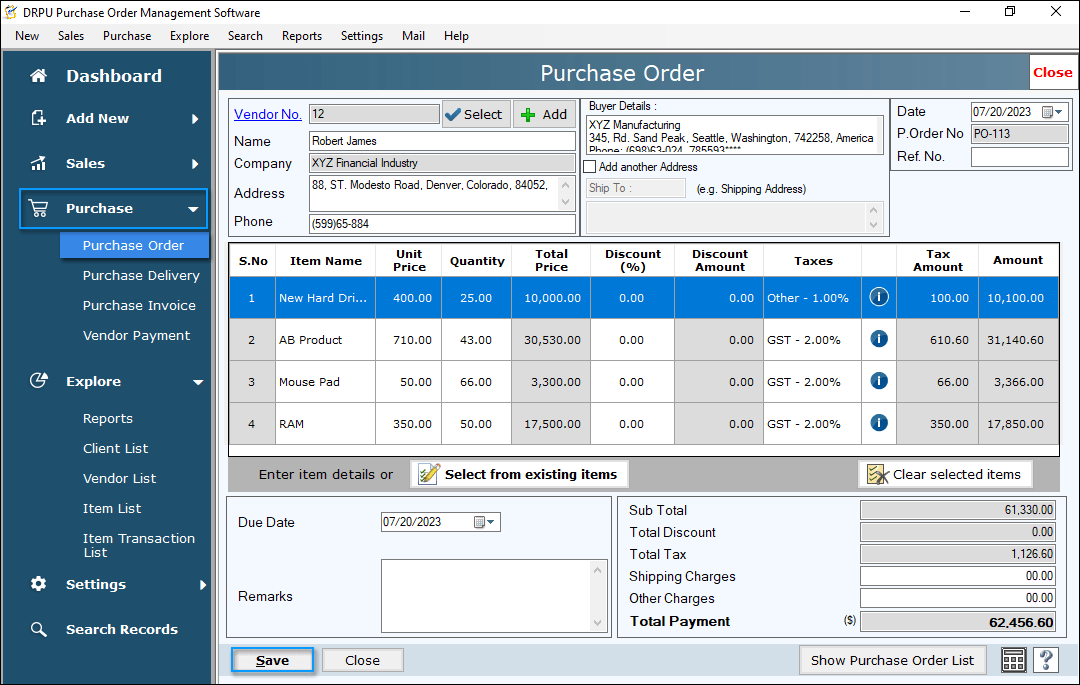Open tax info for New Hard Drive row

pyautogui.click(x=879, y=297)
